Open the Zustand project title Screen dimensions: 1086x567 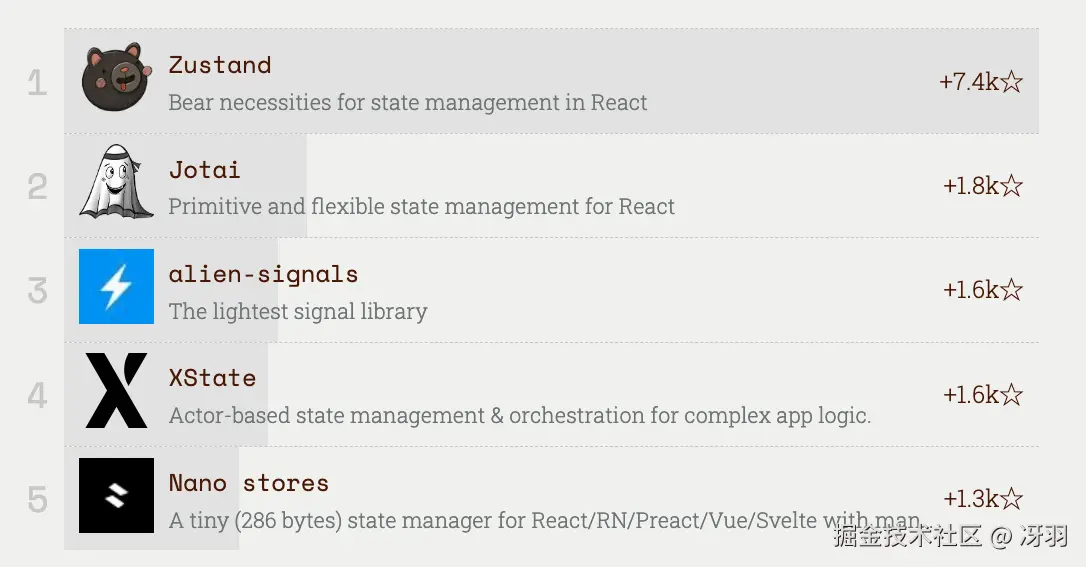tap(220, 65)
